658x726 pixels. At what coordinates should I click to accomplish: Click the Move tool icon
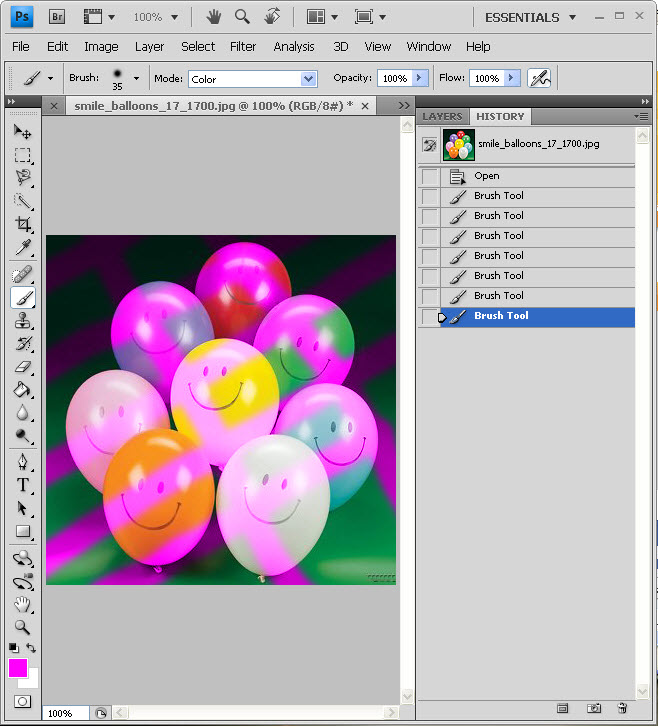coord(22,132)
